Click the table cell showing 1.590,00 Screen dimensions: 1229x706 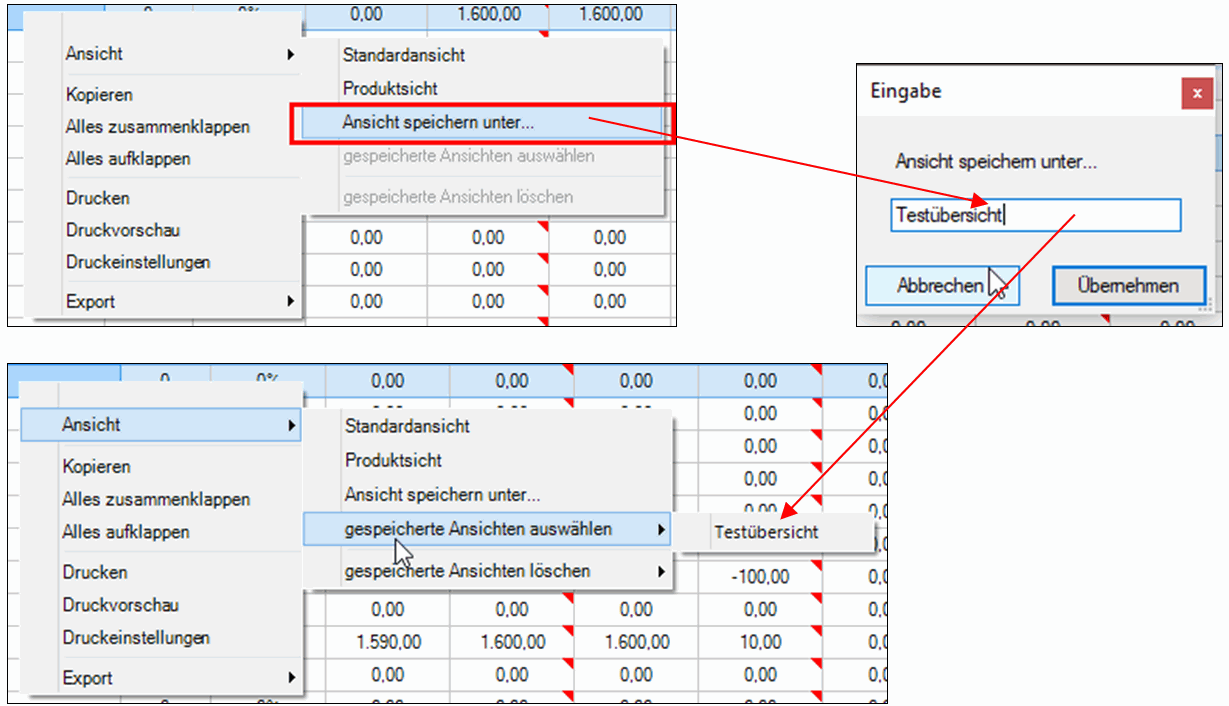(387, 642)
